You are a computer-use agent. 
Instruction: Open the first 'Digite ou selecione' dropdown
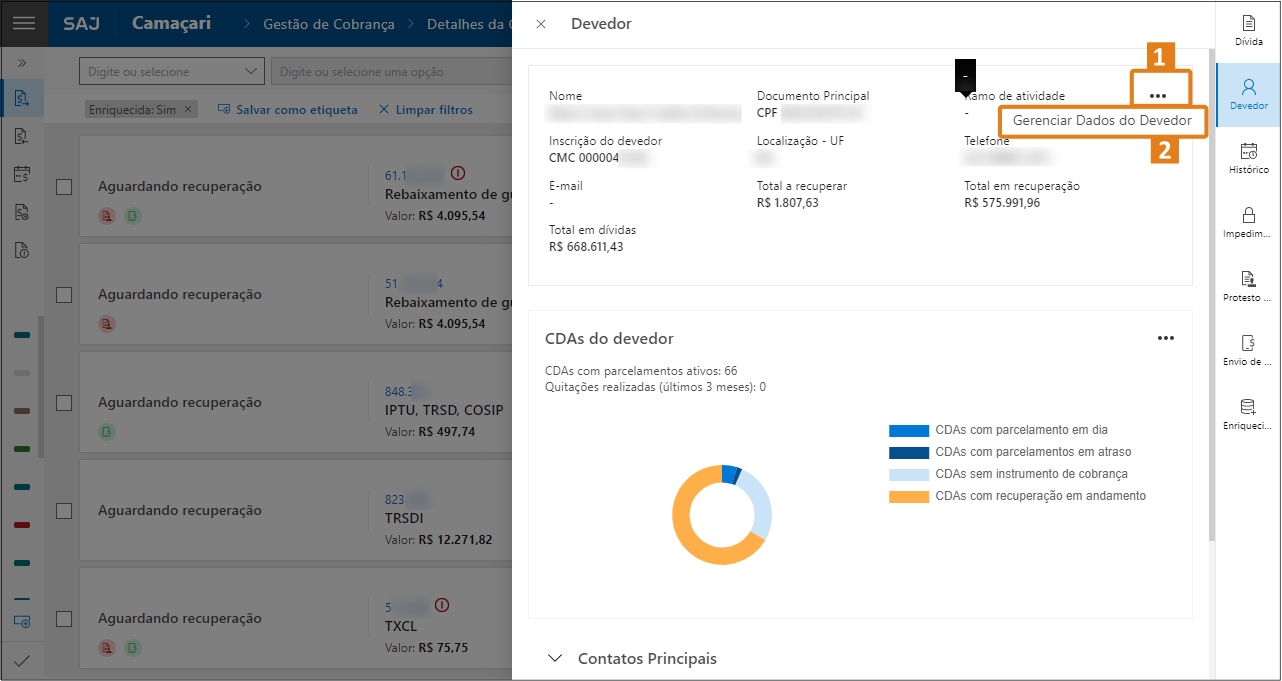click(x=171, y=72)
